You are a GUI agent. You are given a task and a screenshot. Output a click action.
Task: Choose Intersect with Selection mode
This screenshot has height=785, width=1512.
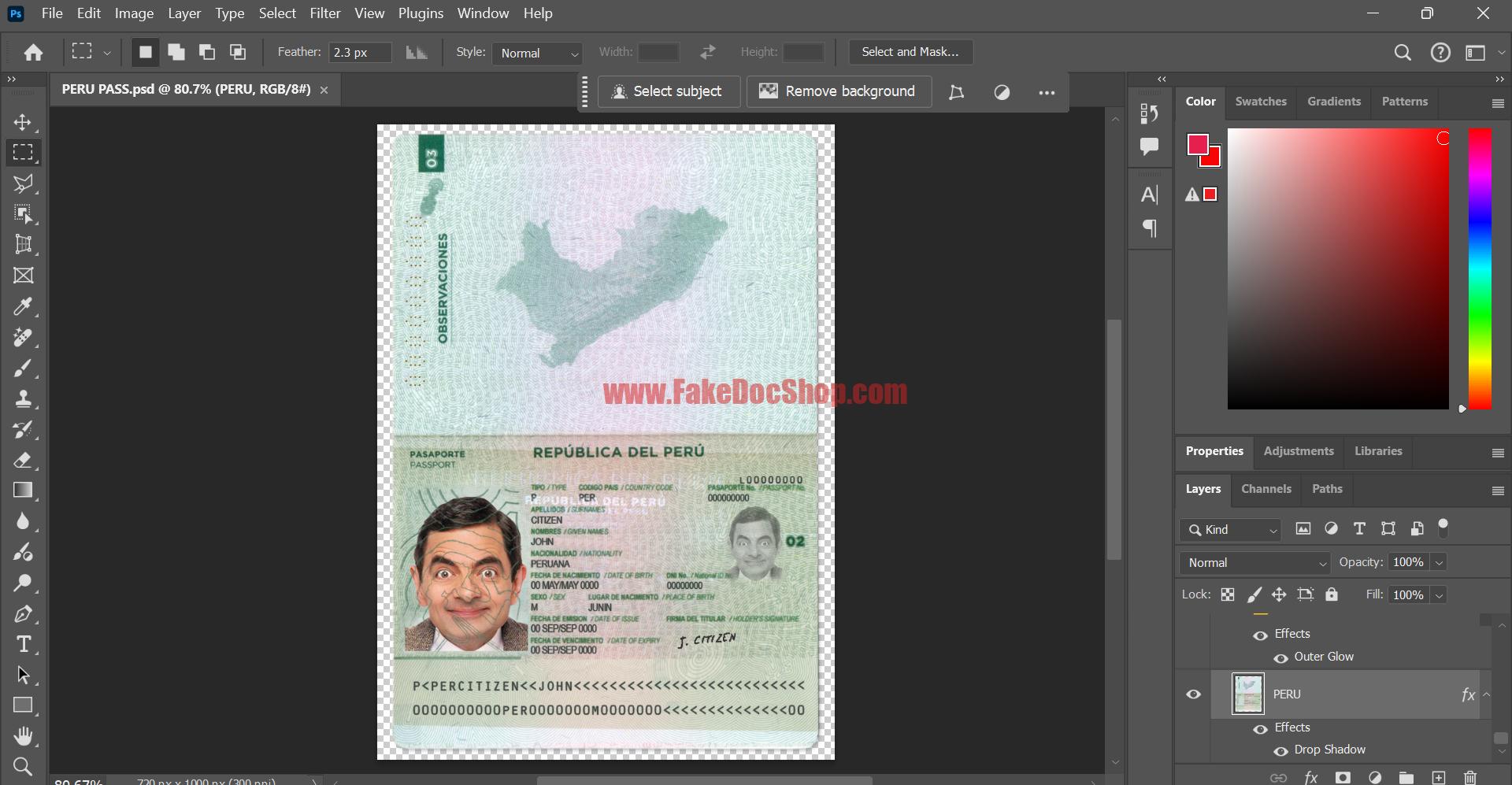(238, 52)
